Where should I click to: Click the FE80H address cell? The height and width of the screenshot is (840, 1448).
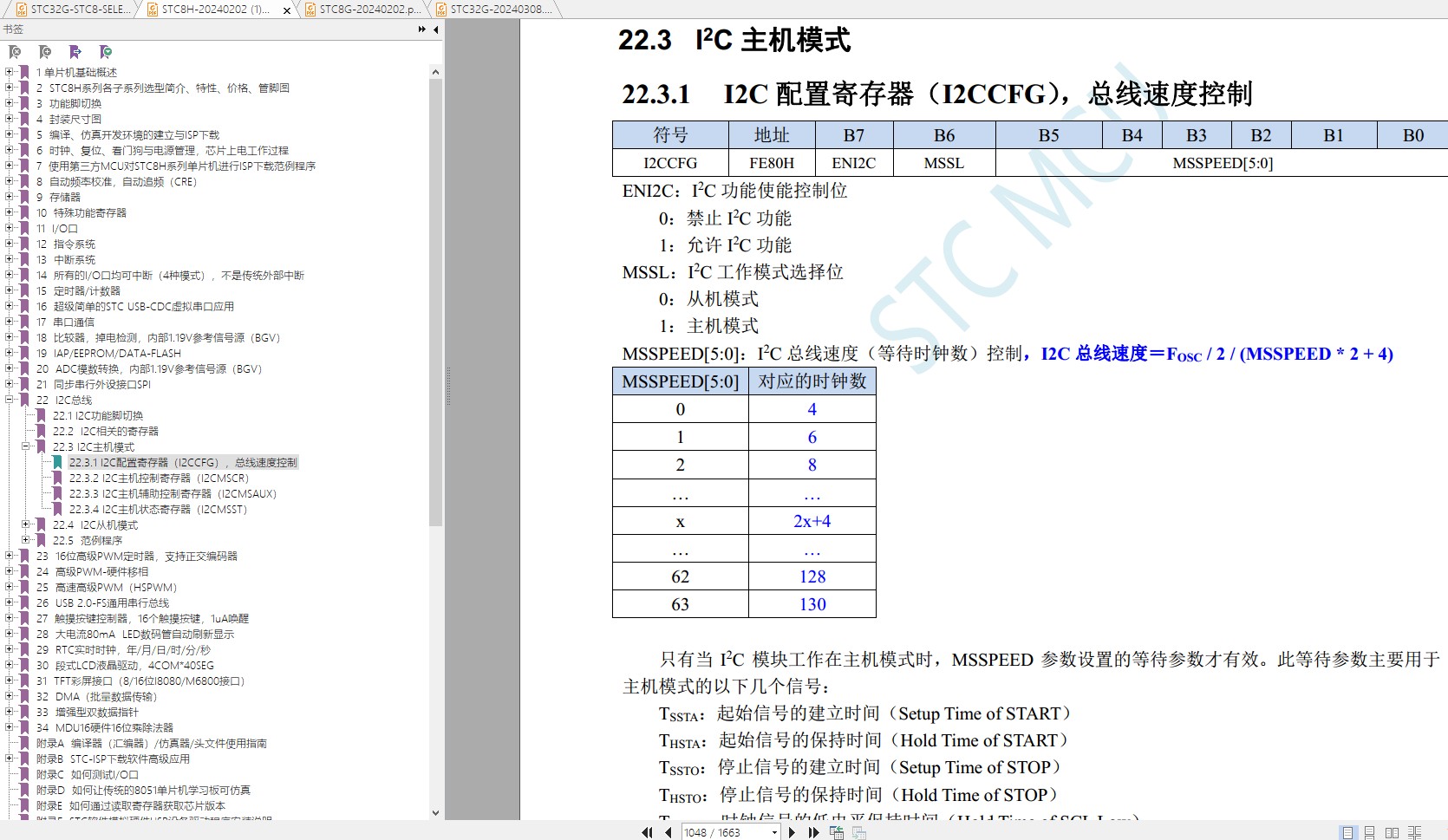click(772, 163)
